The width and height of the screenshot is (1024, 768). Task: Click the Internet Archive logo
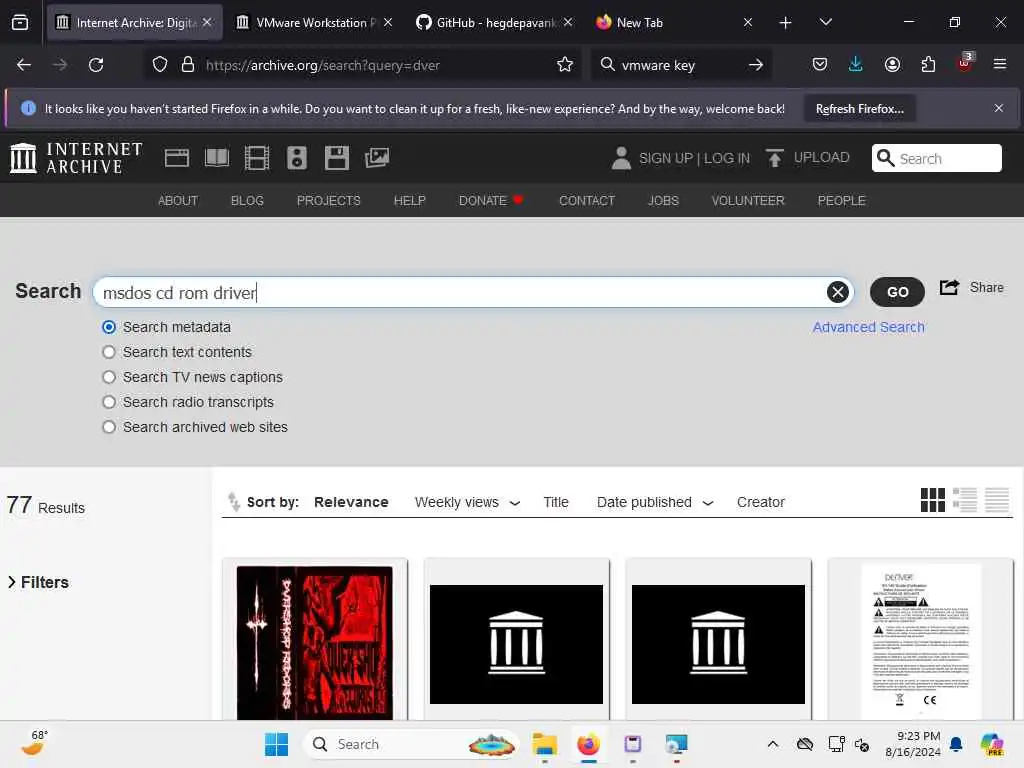tap(76, 158)
